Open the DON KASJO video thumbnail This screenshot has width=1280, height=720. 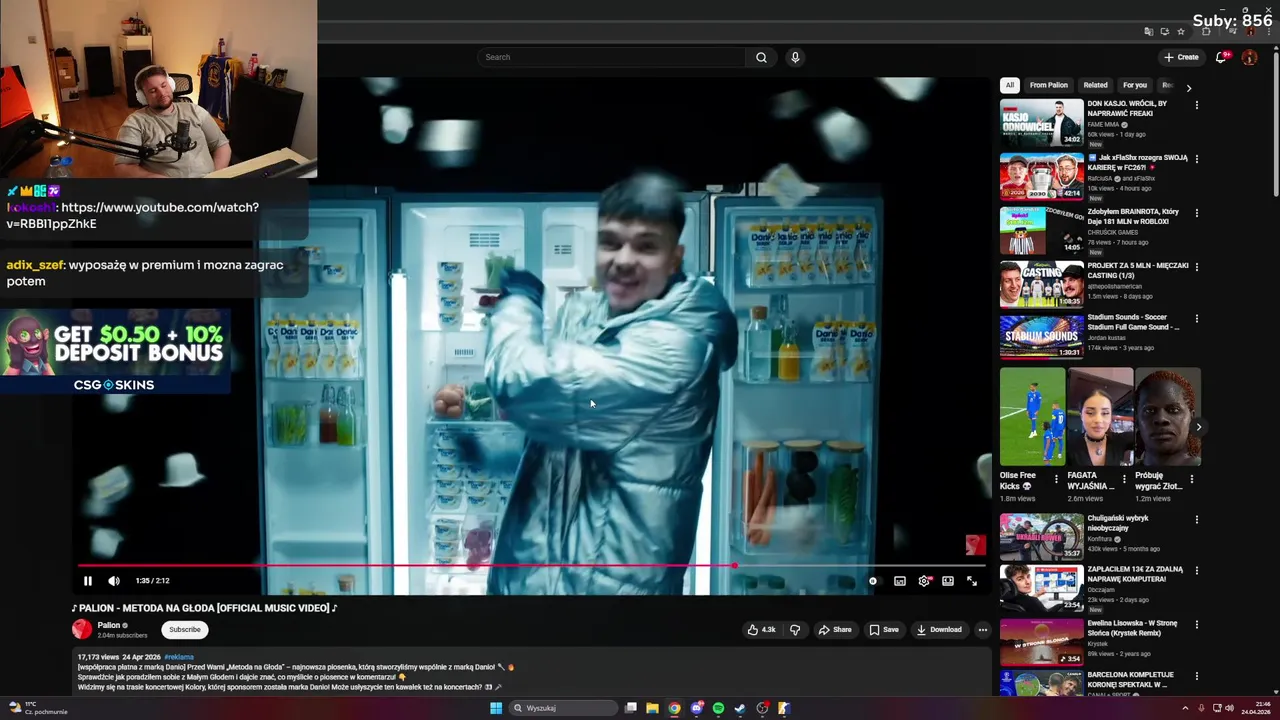pos(1041,123)
